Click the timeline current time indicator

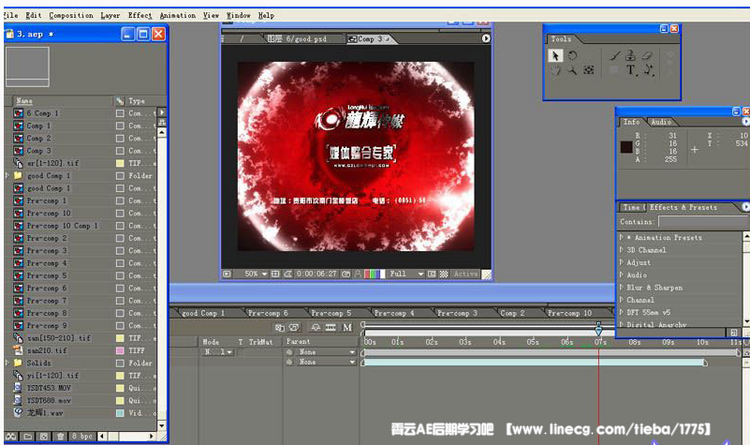coord(598,329)
